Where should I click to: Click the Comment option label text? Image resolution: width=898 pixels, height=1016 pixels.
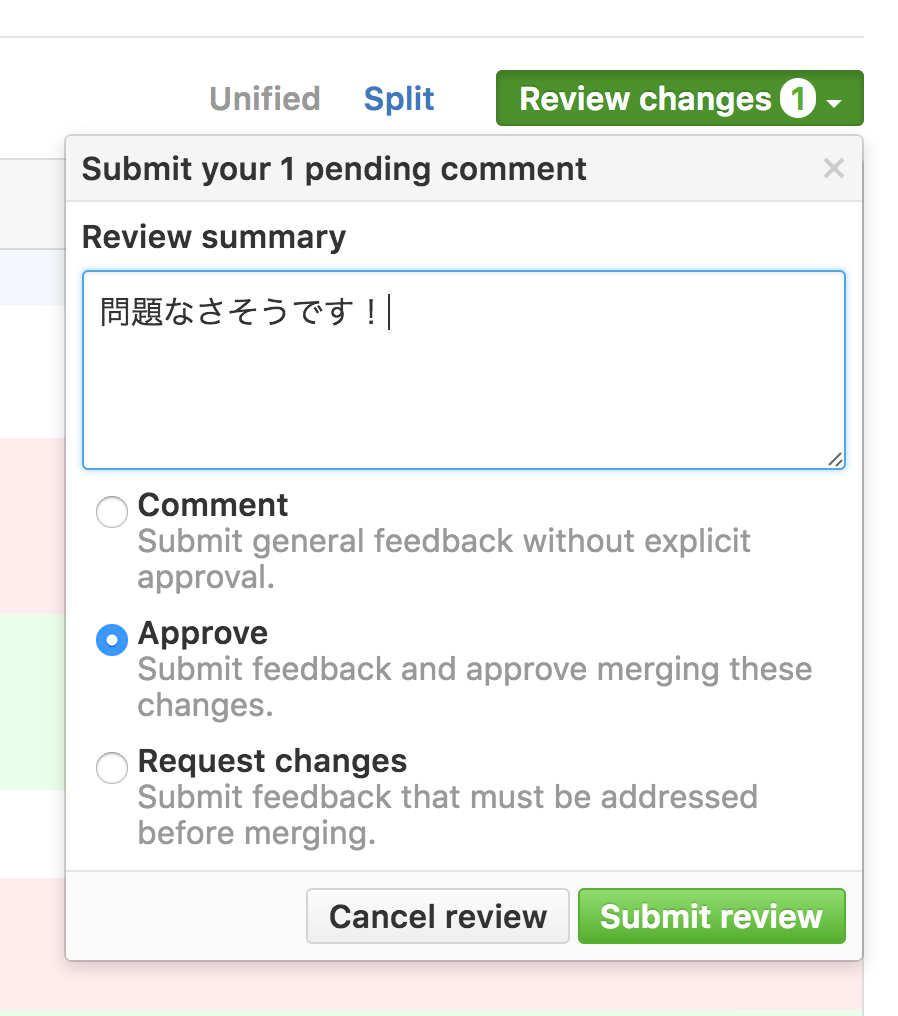pos(212,506)
